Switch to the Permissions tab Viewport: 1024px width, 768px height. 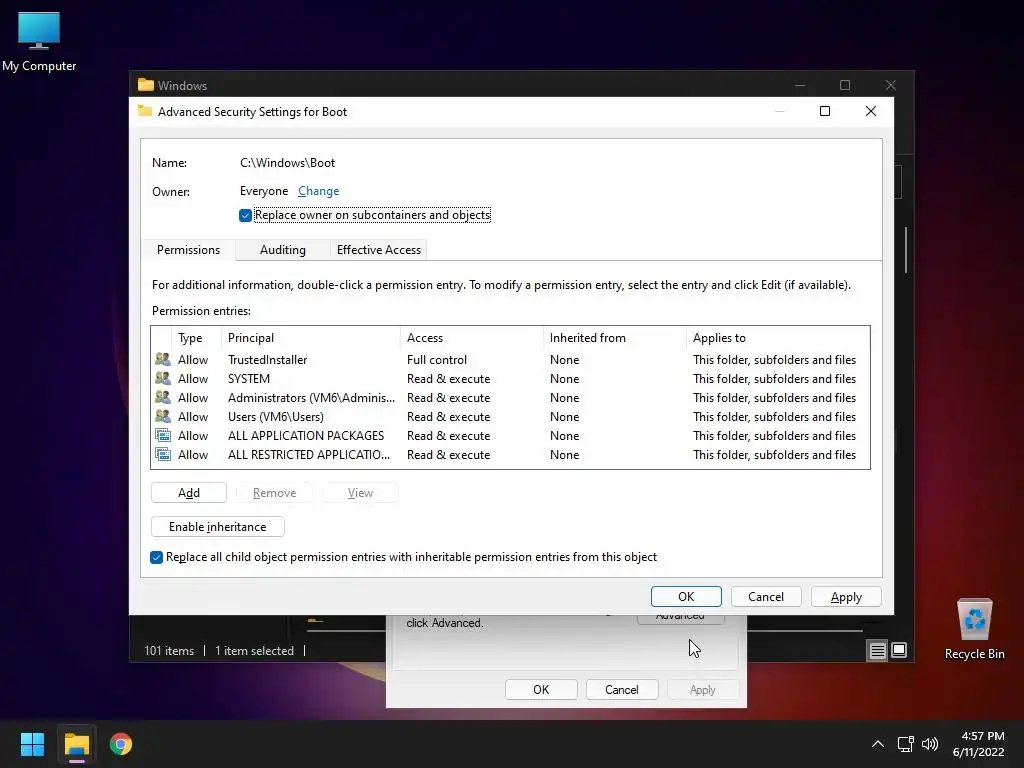click(x=188, y=249)
